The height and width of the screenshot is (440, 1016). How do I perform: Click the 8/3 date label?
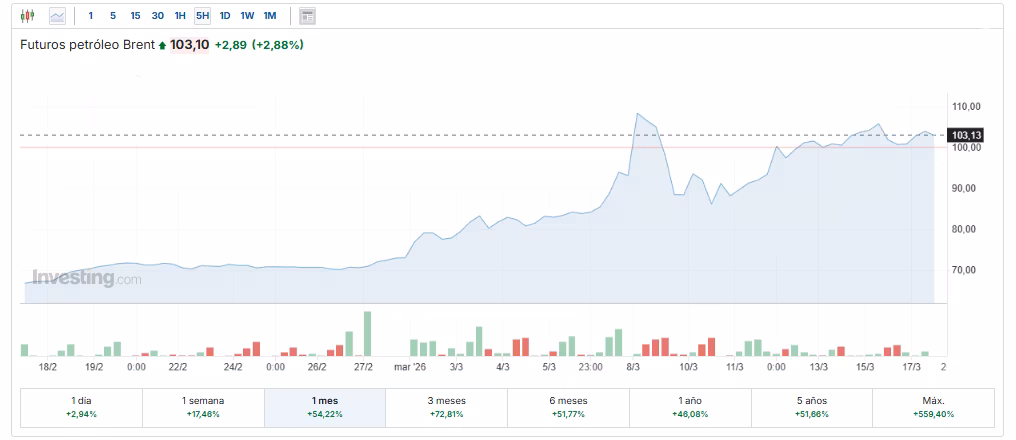pos(633,366)
